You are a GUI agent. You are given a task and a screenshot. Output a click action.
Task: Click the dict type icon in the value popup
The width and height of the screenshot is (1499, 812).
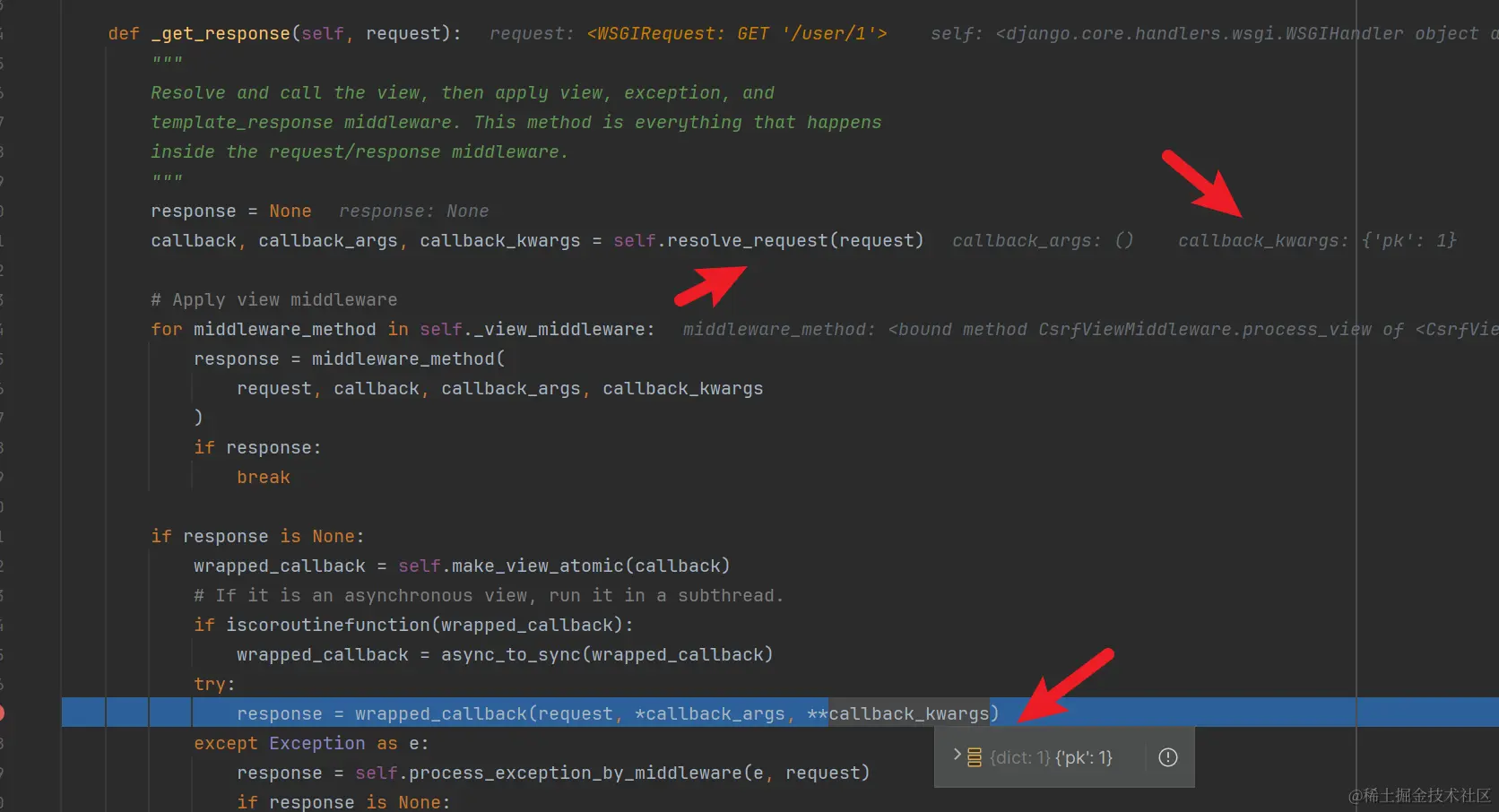click(x=975, y=757)
